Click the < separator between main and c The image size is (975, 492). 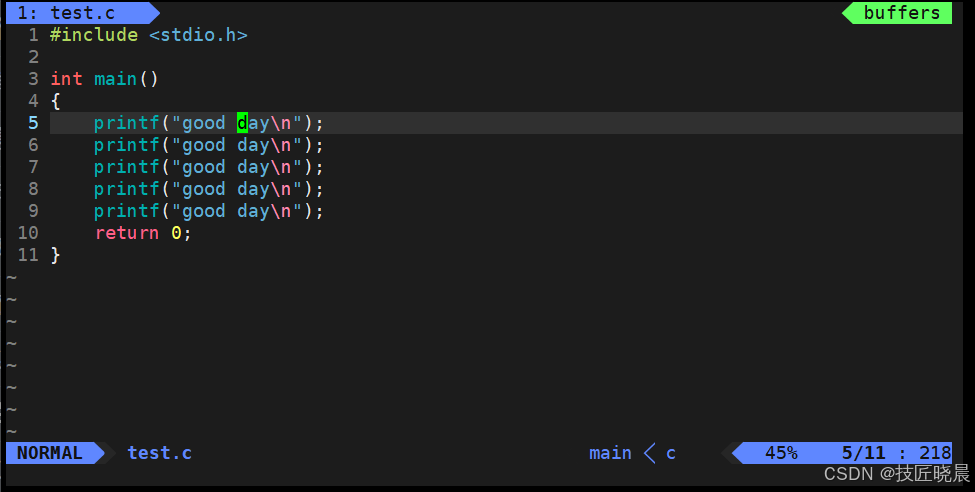click(650, 453)
